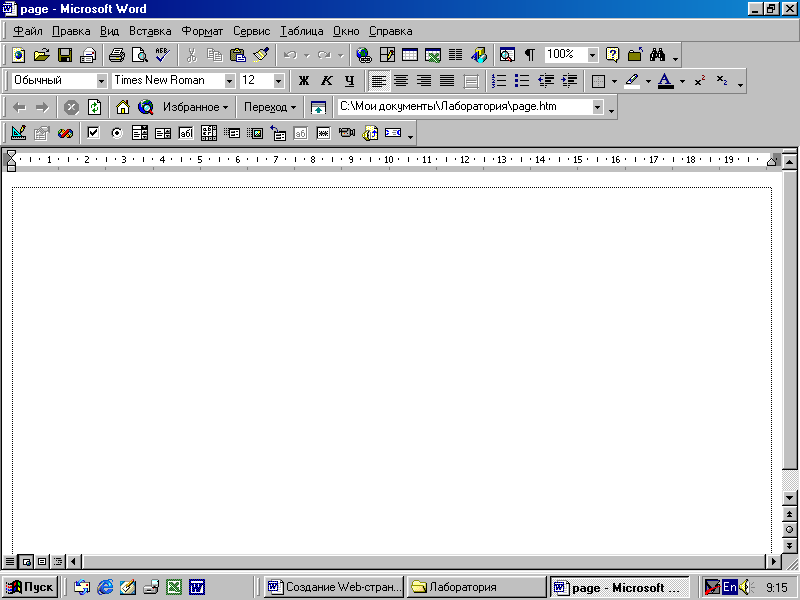Insert a Movie control icon
Image resolution: width=800 pixels, height=600 pixels.
347,133
